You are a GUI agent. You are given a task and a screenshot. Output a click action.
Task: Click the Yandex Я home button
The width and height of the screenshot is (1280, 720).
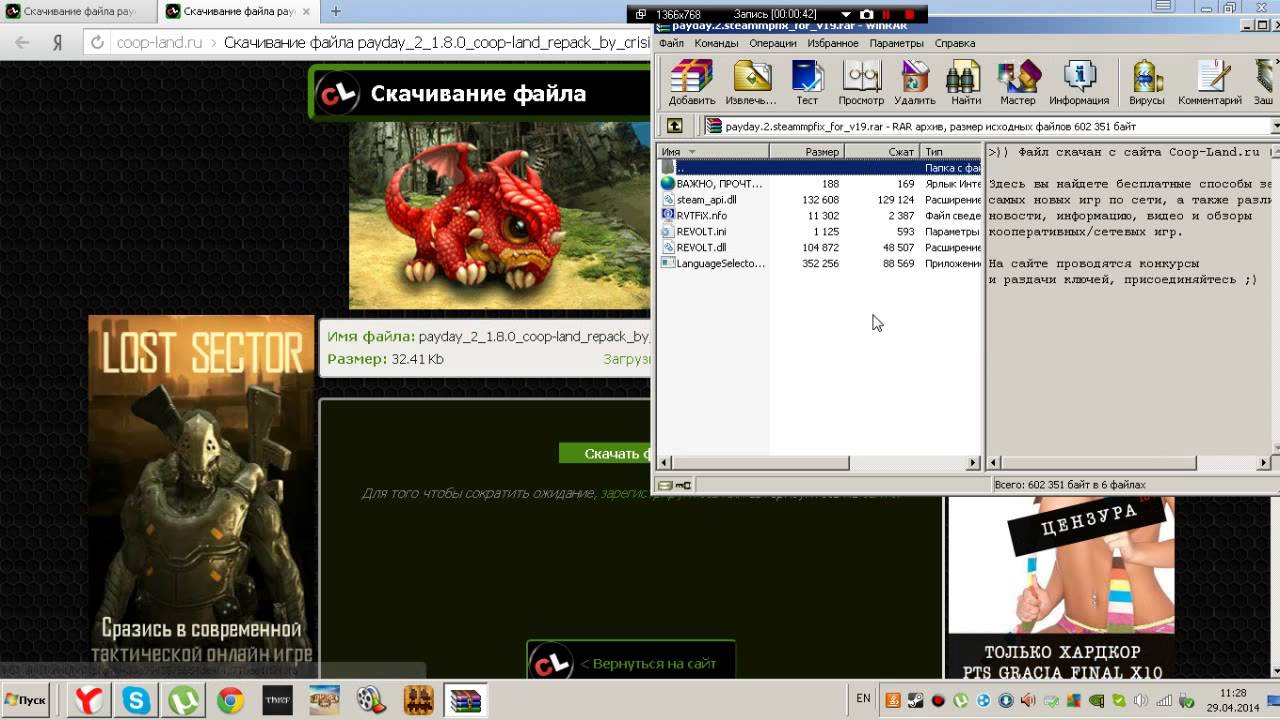click(x=58, y=43)
